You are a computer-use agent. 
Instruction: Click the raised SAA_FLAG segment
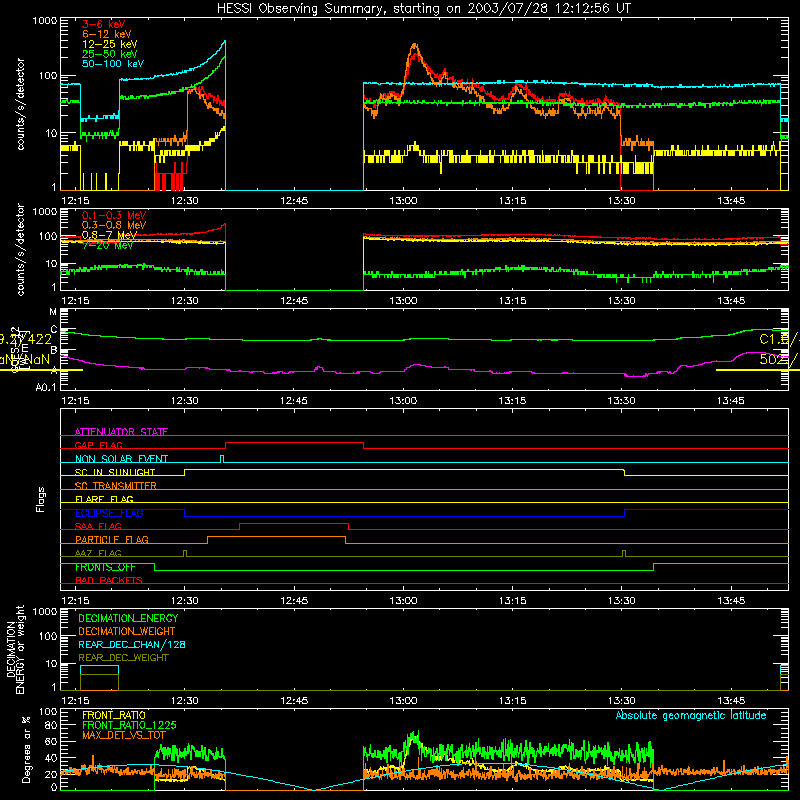click(294, 523)
